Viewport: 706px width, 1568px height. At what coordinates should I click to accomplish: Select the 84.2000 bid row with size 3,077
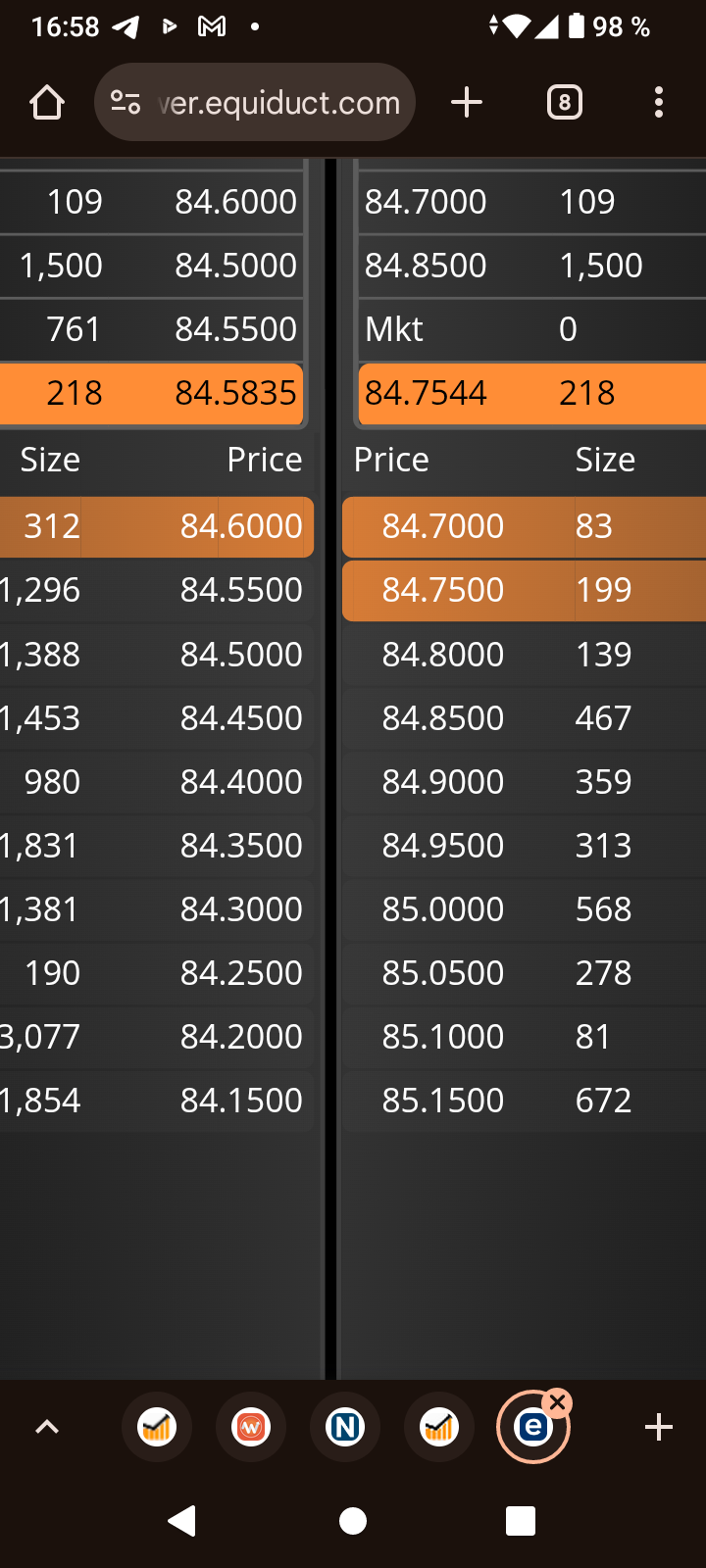157,1037
